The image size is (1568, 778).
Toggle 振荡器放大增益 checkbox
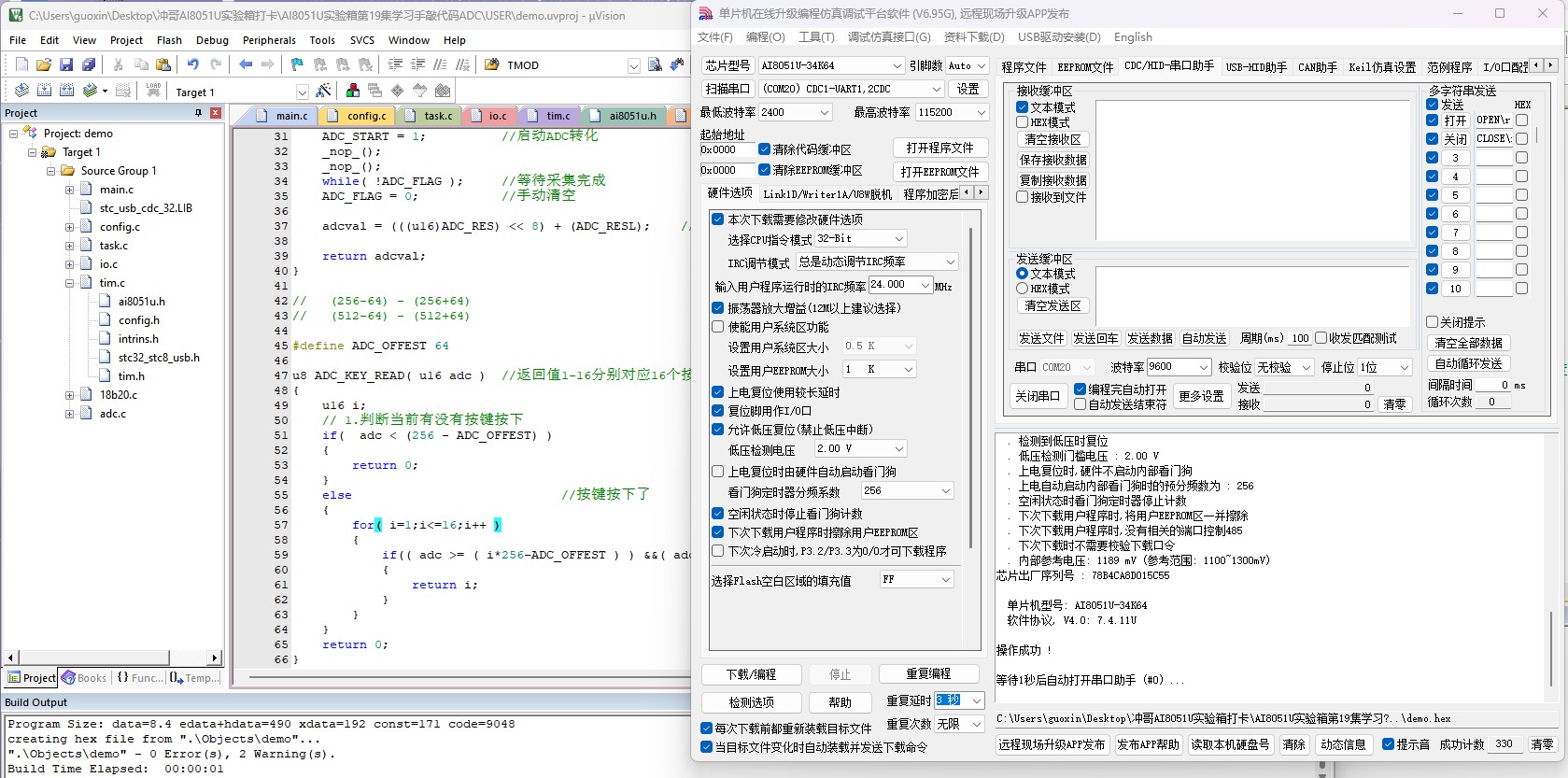coord(717,308)
